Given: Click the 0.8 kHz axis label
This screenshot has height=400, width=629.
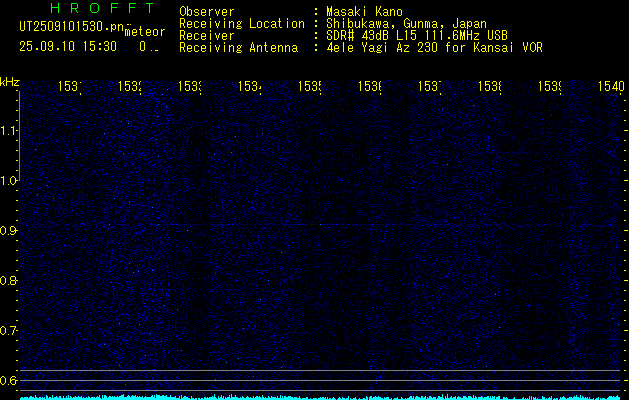Looking at the screenshot, I should point(9,280).
